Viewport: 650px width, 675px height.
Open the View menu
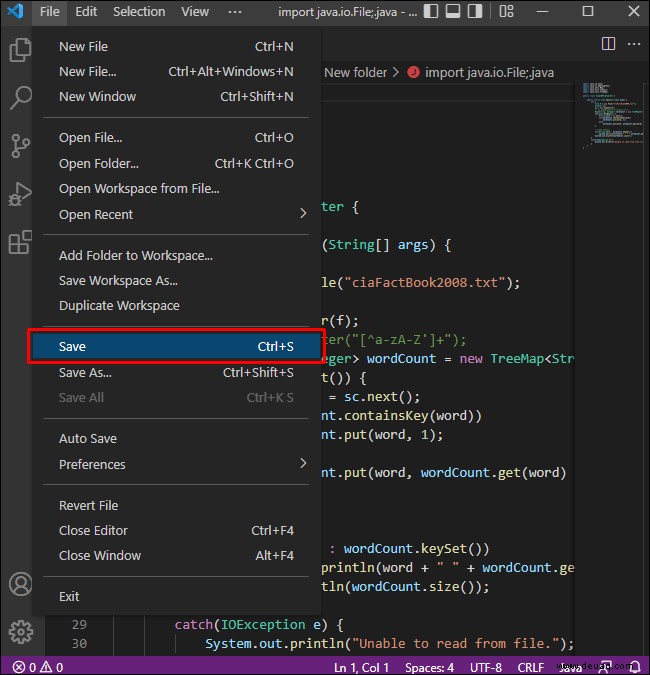[195, 11]
